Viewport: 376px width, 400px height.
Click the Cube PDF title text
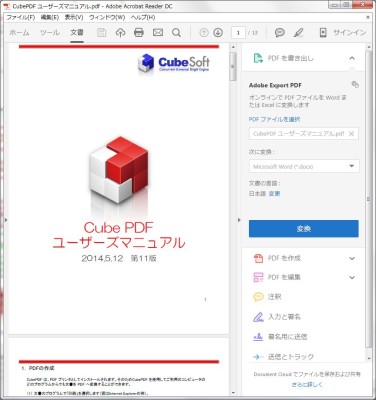tap(118, 228)
